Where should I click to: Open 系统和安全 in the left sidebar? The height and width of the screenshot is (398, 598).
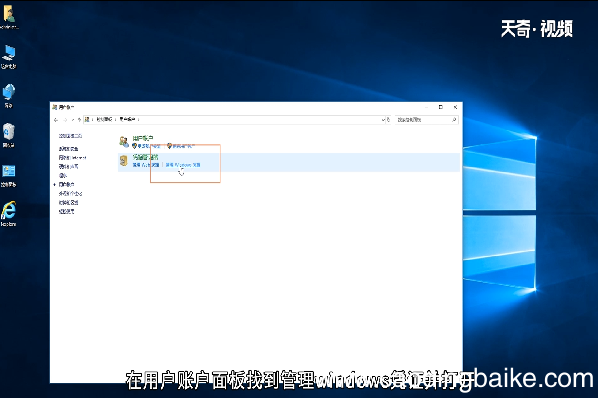68,149
